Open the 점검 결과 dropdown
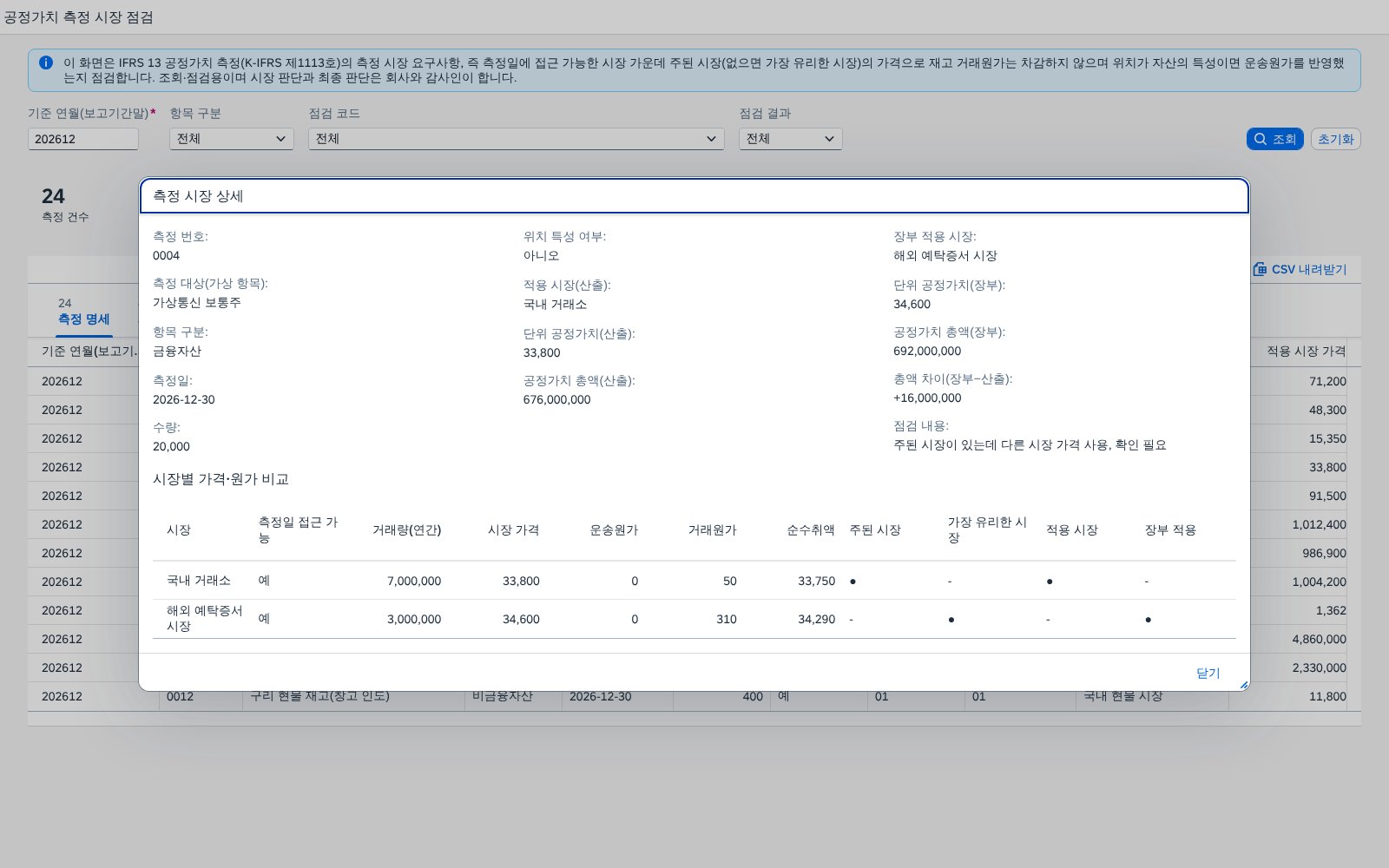This screenshot has width=1389, height=868. (x=791, y=139)
